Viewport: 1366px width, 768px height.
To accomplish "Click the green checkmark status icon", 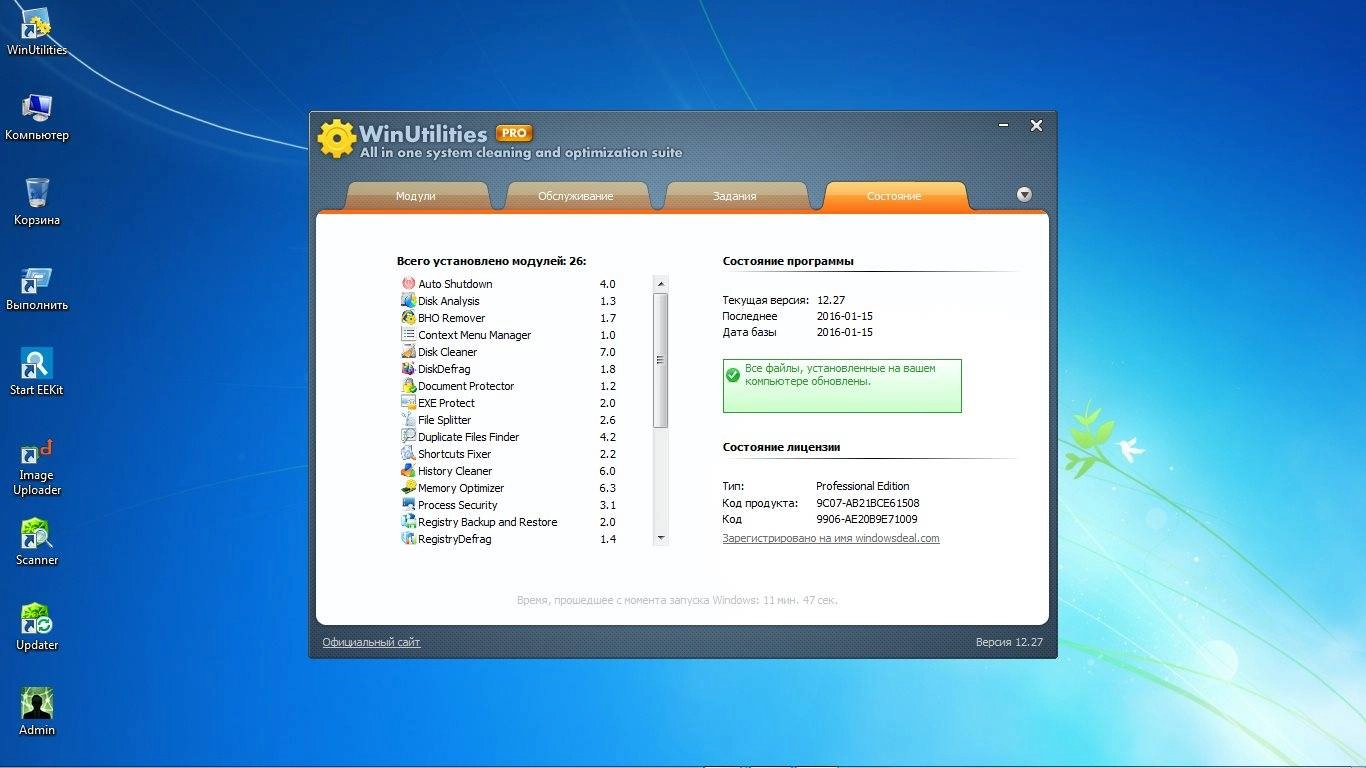I will (x=733, y=374).
